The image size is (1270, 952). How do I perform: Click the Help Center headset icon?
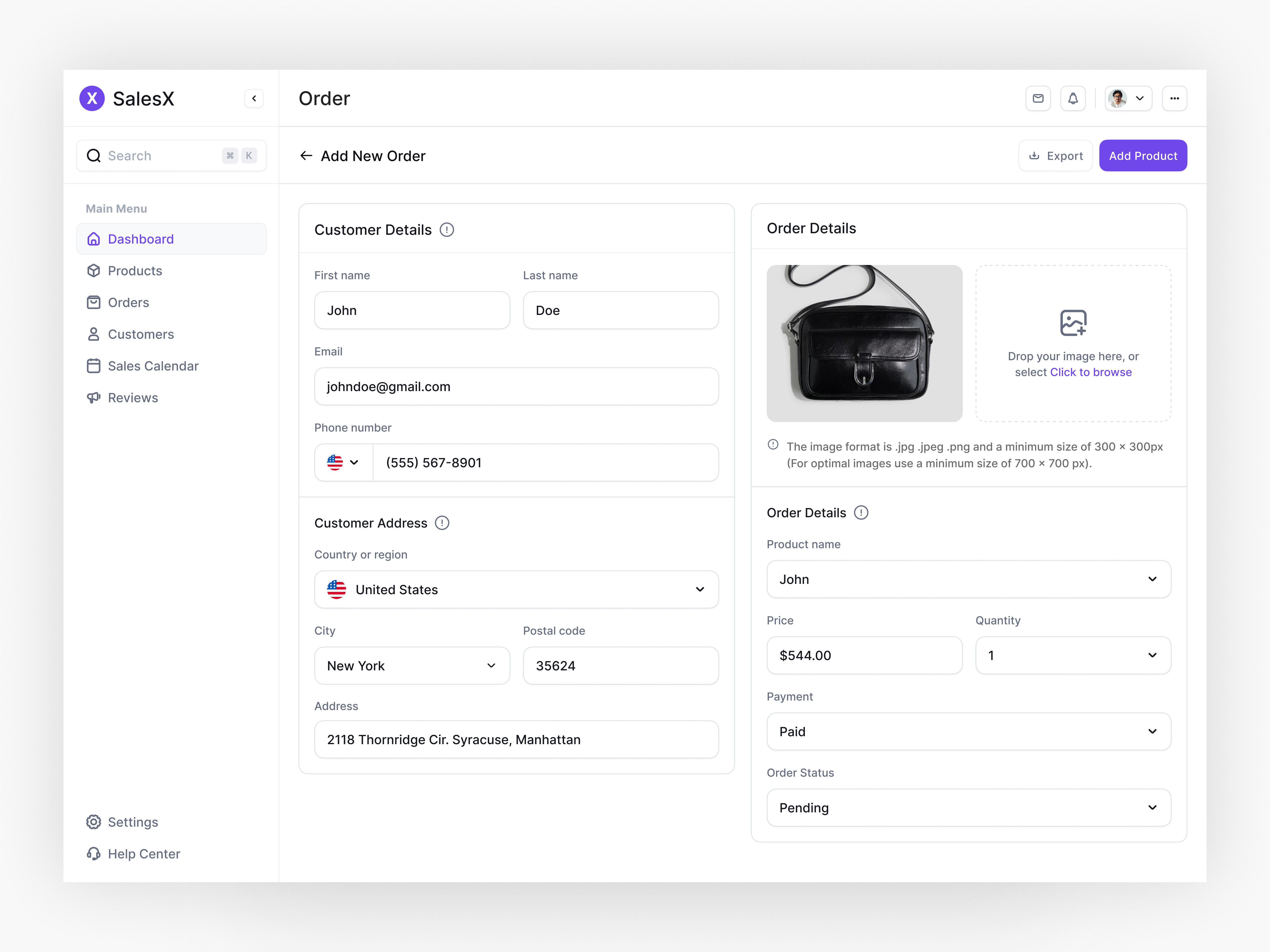[94, 854]
